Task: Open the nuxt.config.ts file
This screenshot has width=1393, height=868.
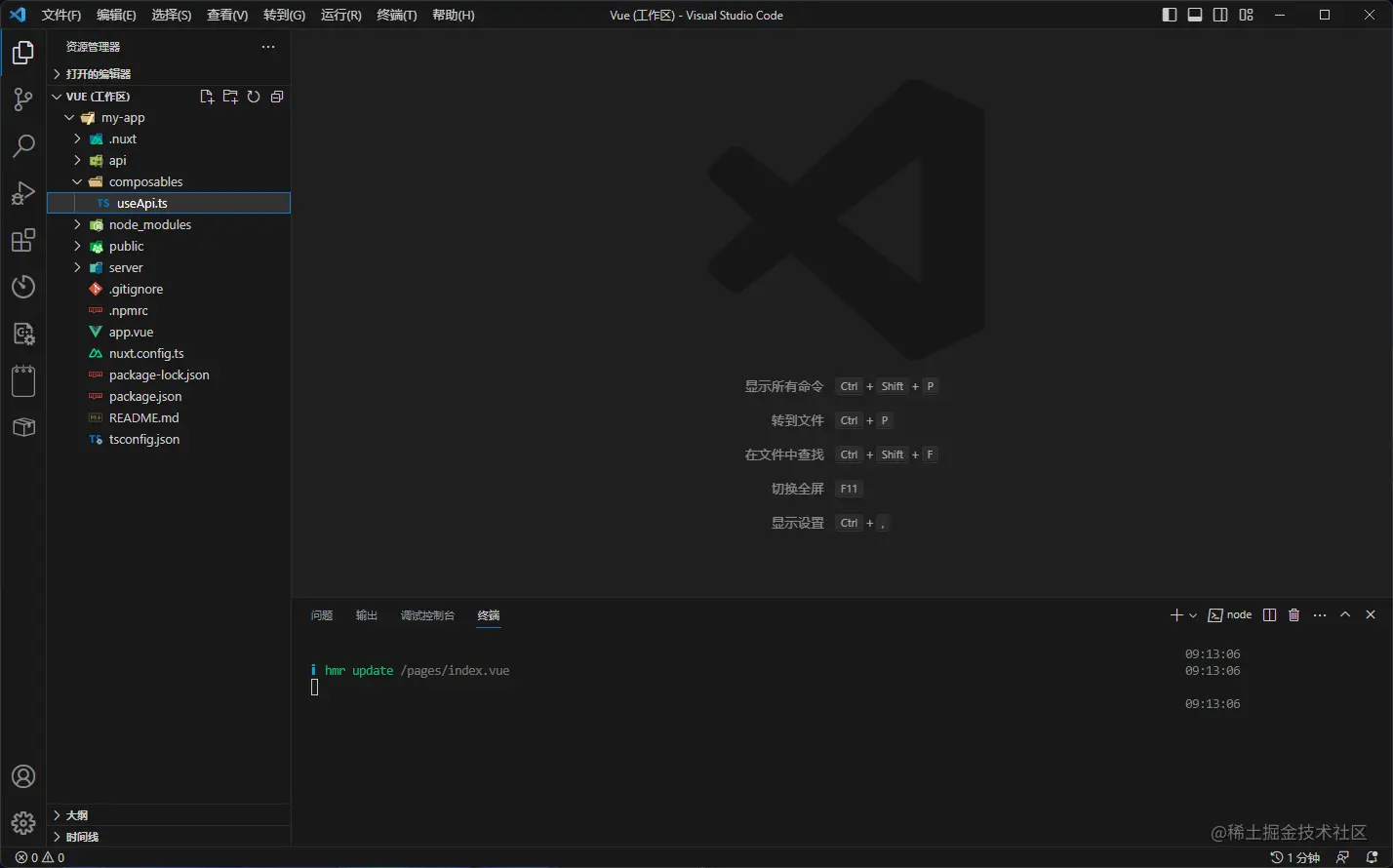Action: point(169,354)
